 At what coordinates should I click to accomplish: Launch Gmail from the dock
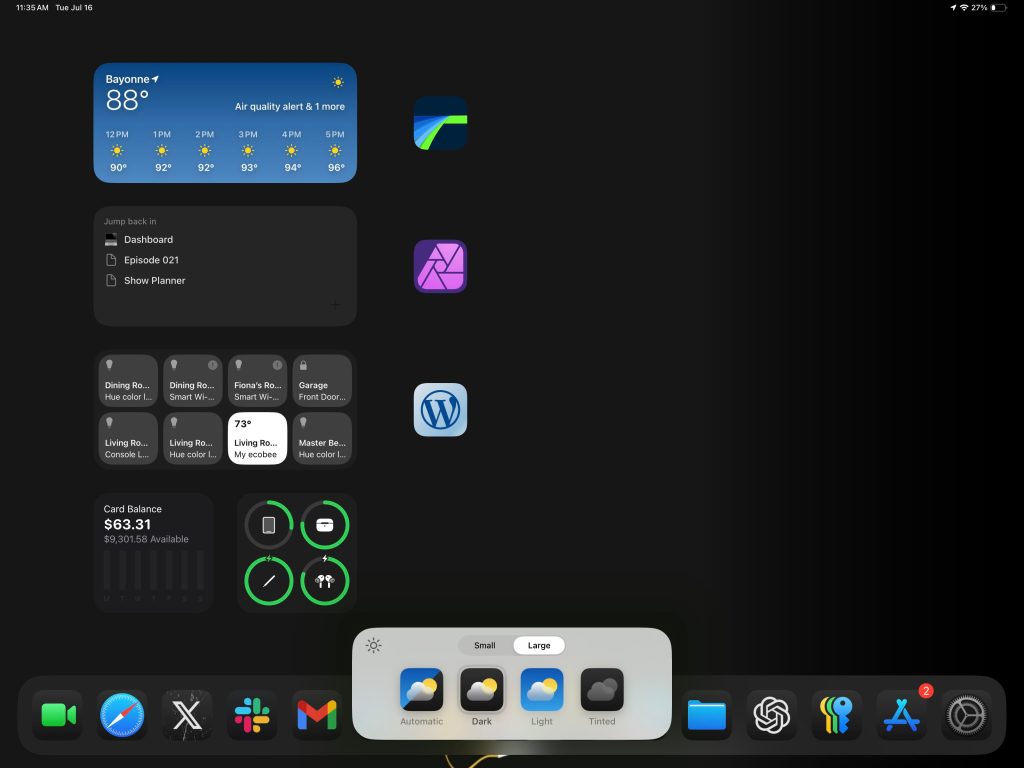(316, 715)
